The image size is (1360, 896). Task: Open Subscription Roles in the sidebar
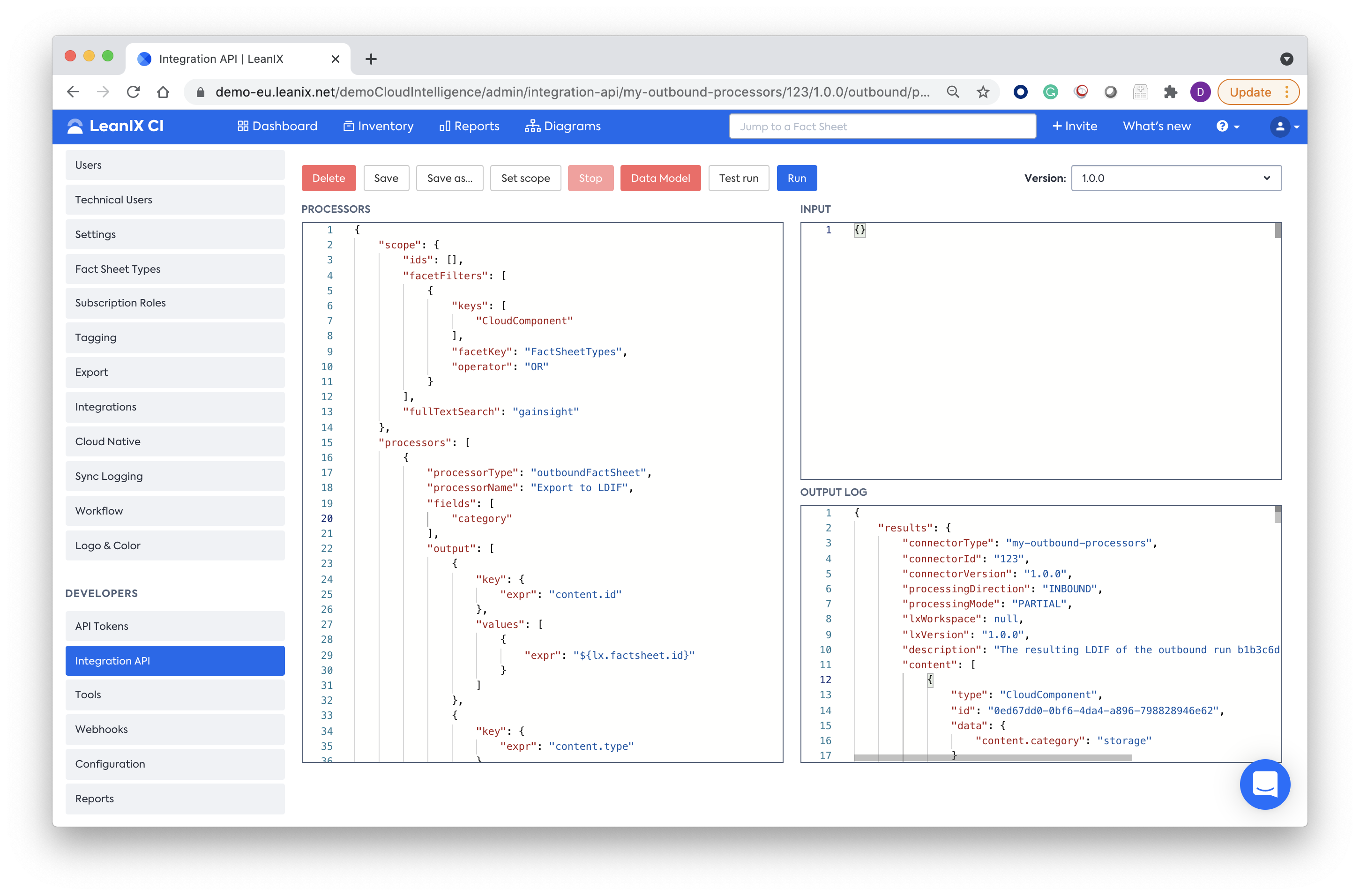[x=175, y=303]
